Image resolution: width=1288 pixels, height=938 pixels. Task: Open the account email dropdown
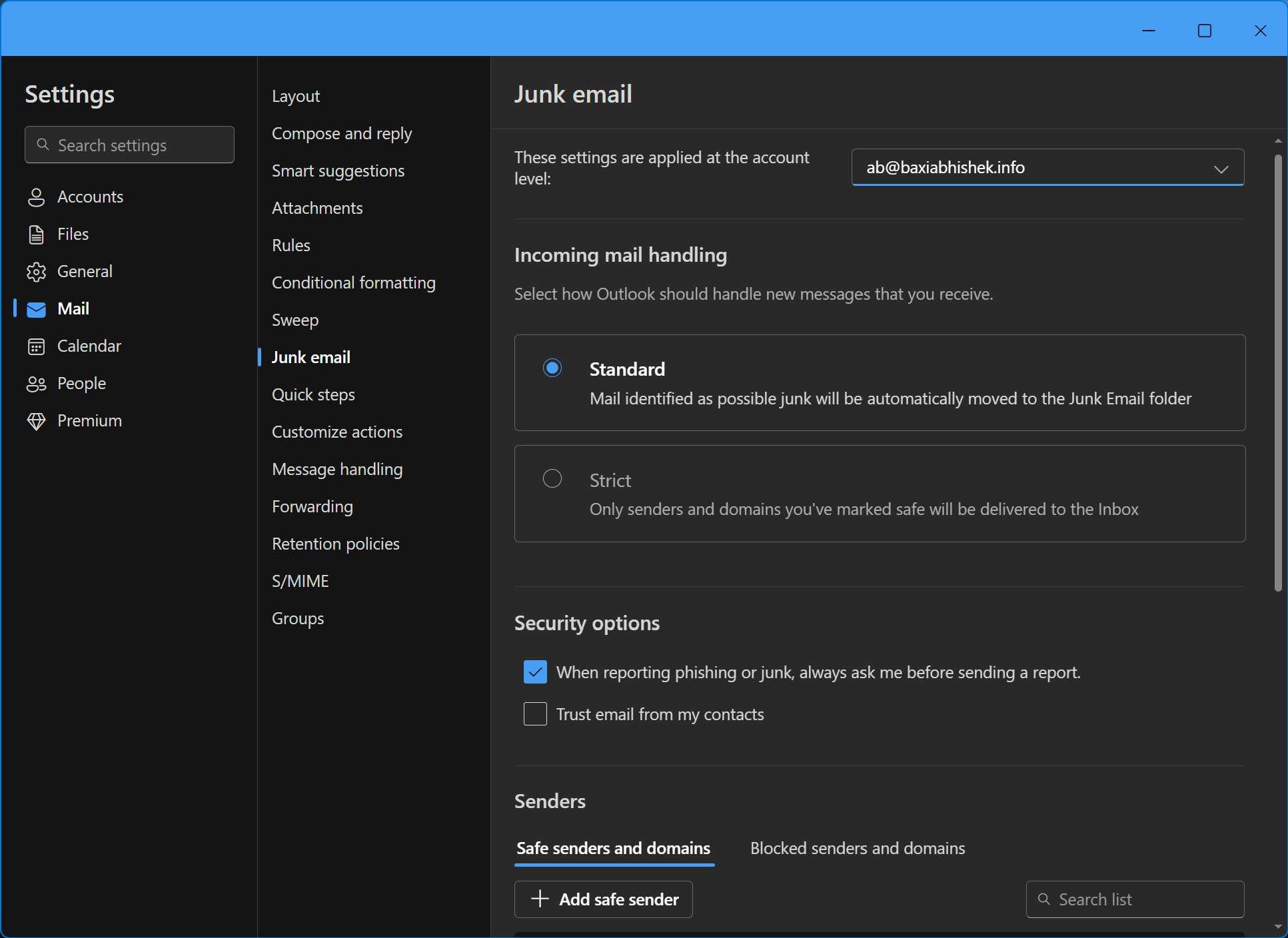1047,167
